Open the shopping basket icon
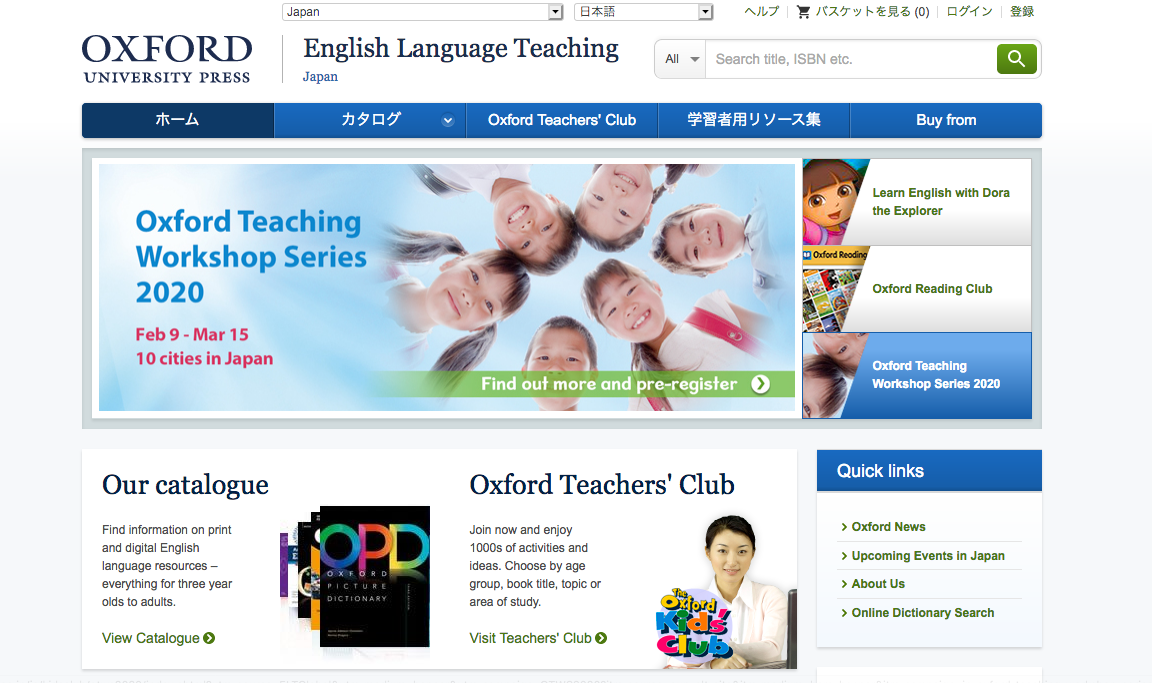The image size is (1152, 683). click(804, 12)
